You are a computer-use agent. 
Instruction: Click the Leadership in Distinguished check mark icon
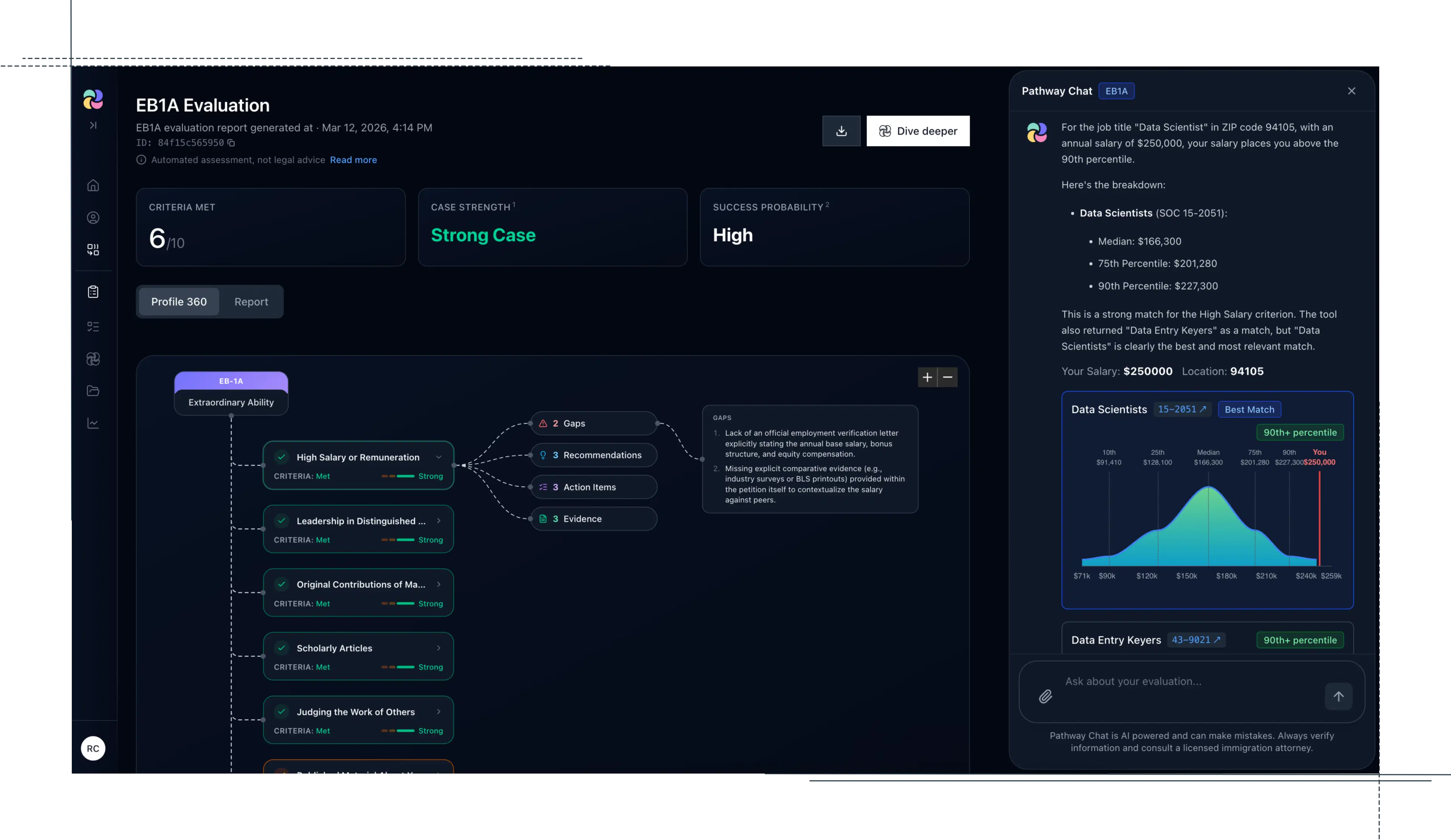tap(282, 520)
